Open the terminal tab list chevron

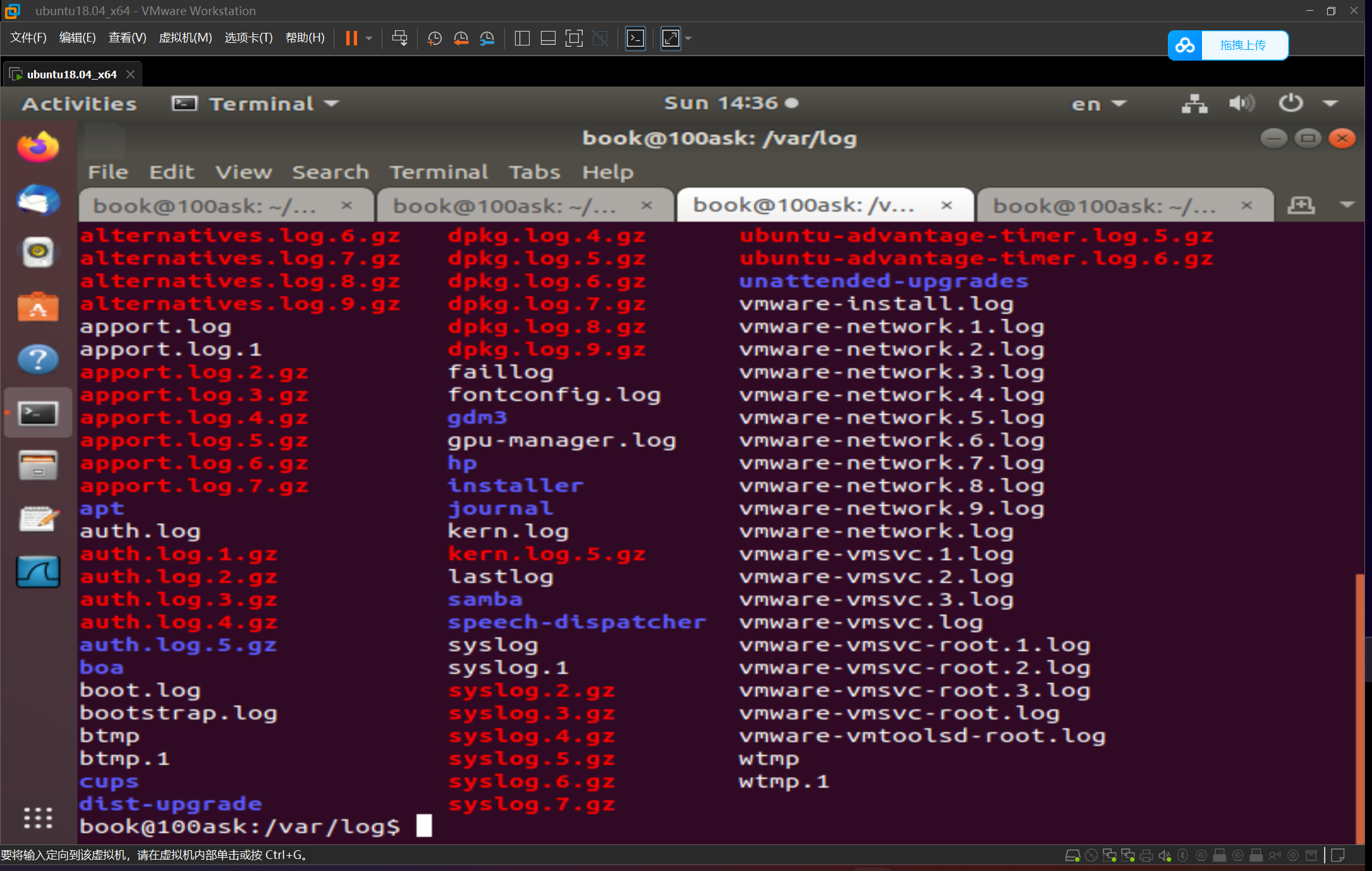[x=1347, y=205]
